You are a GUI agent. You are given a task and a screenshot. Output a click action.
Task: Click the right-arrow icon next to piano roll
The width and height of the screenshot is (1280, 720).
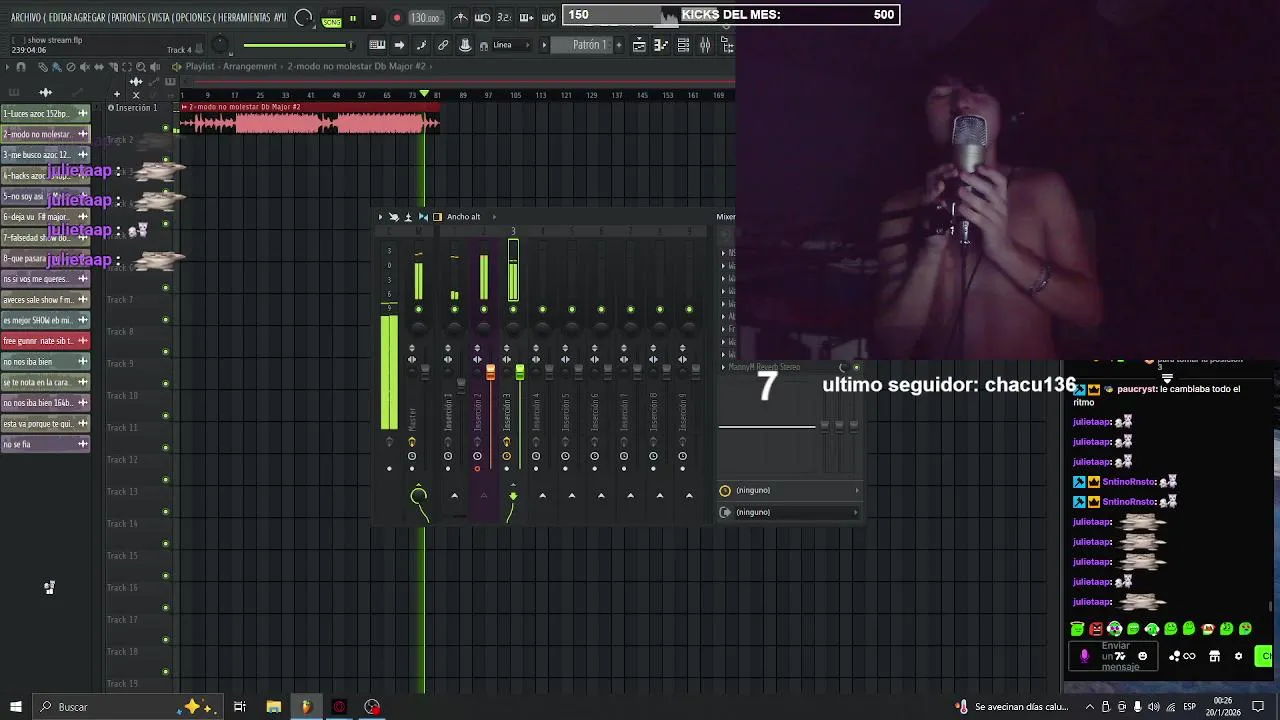[x=399, y=45]
